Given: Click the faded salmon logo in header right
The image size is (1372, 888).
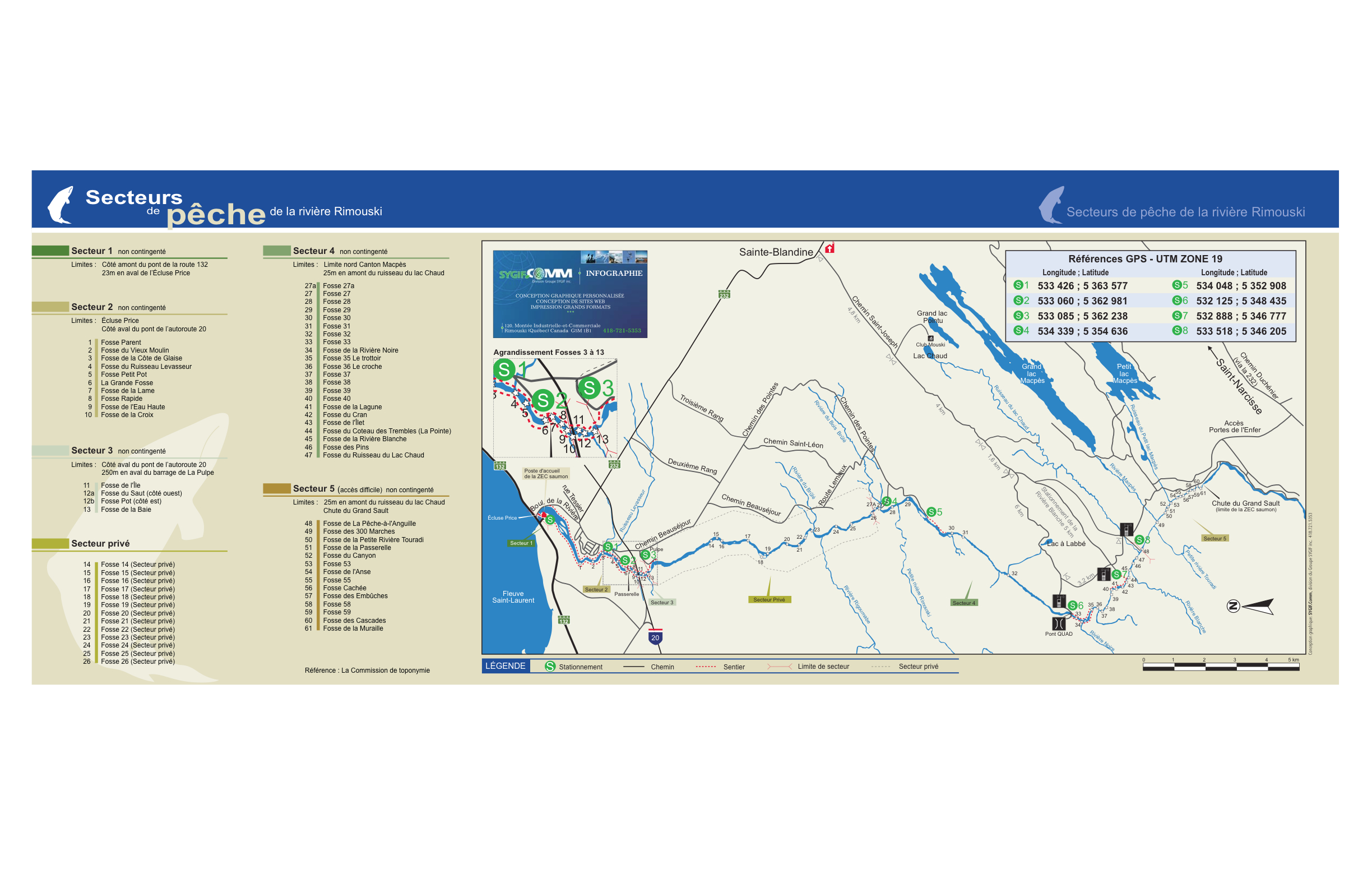Looking at the screenshot, I should click(x=1051, y=205).
